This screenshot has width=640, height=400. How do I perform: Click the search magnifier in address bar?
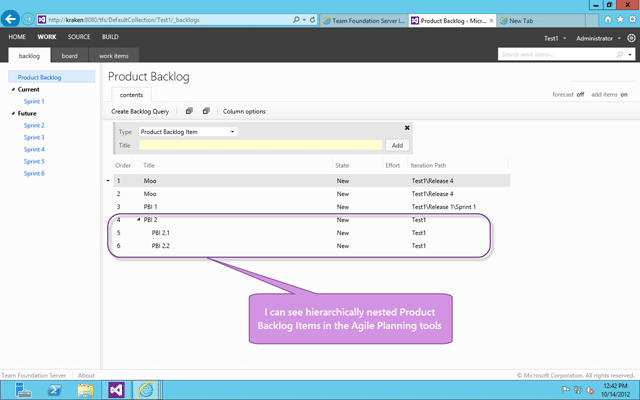click(x=296, y=20)
